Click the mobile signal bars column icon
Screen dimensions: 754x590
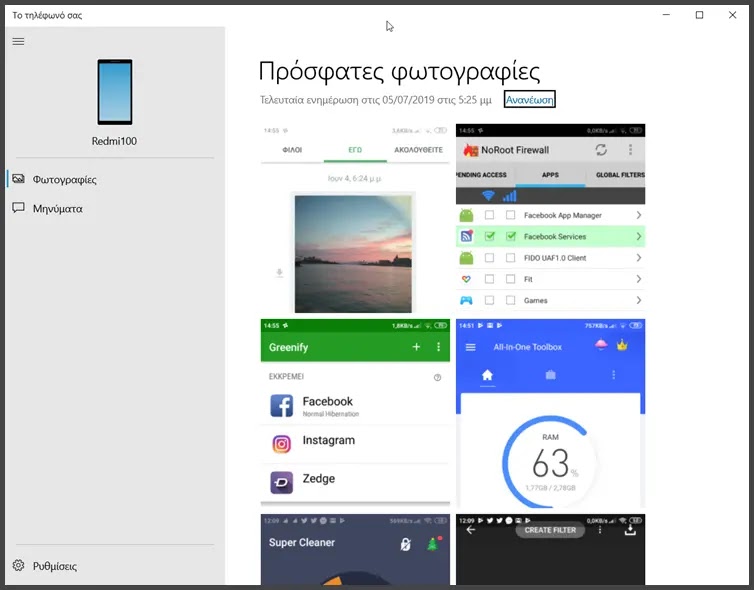tap(509, 195)
